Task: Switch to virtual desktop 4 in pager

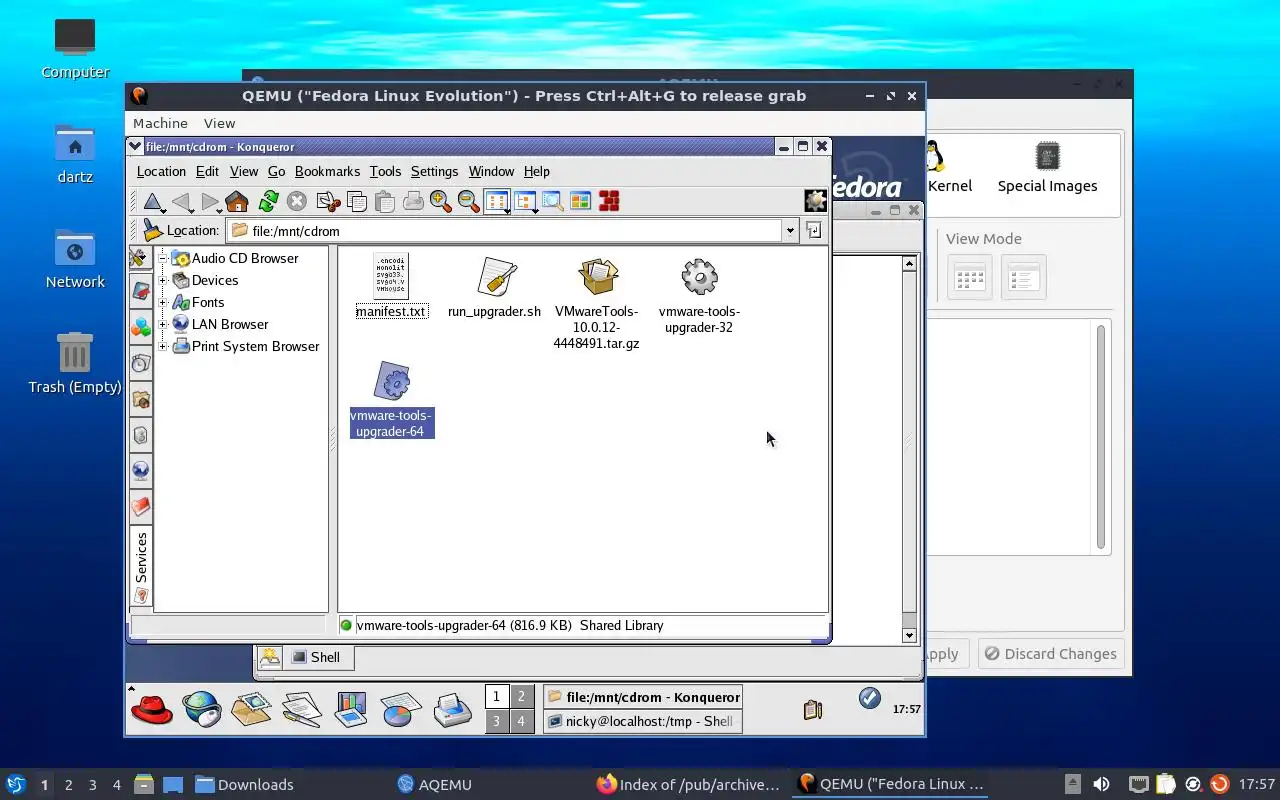Action: click(521, 720)
